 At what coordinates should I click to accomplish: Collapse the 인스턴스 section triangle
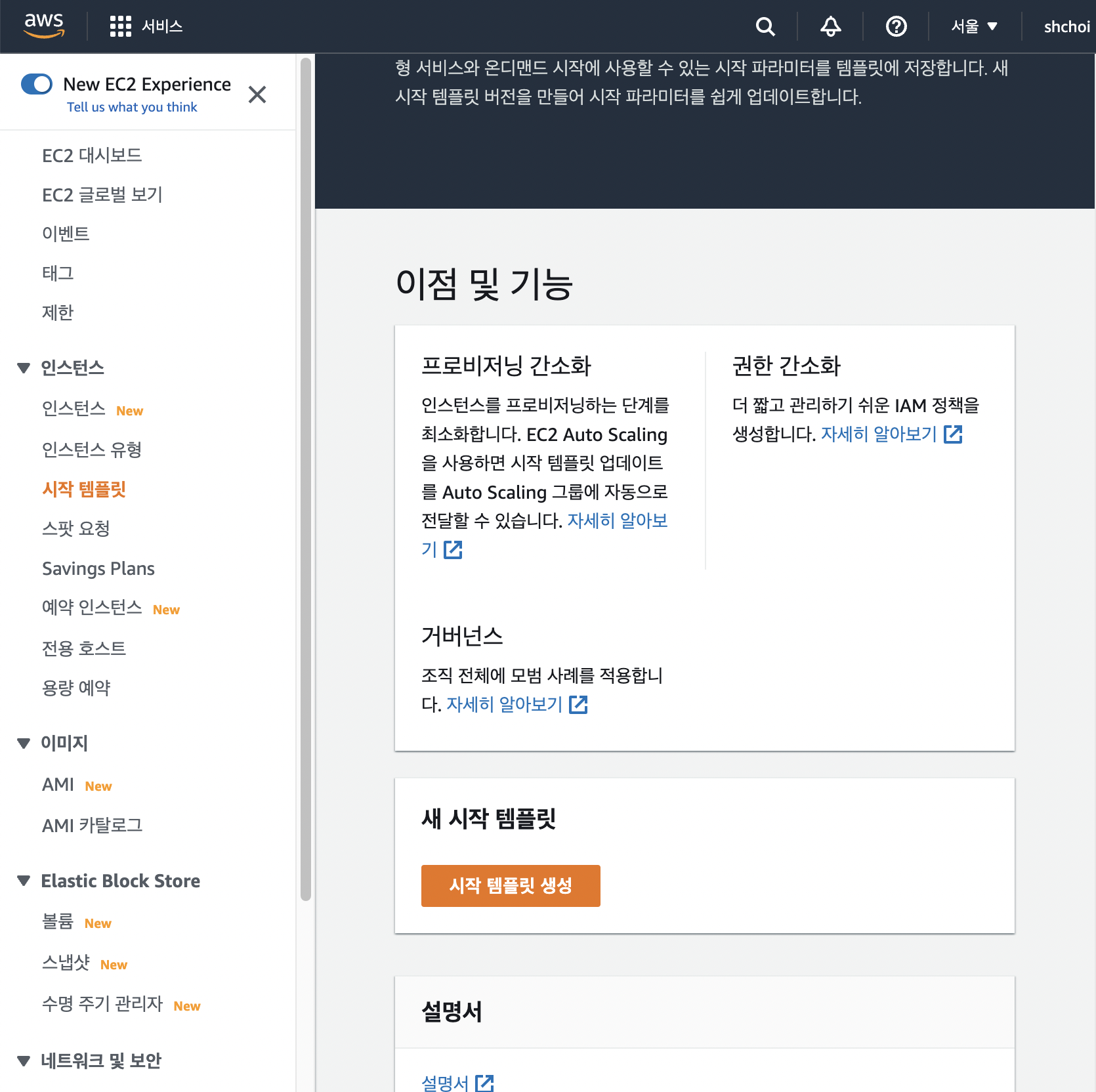coord(24,367)
